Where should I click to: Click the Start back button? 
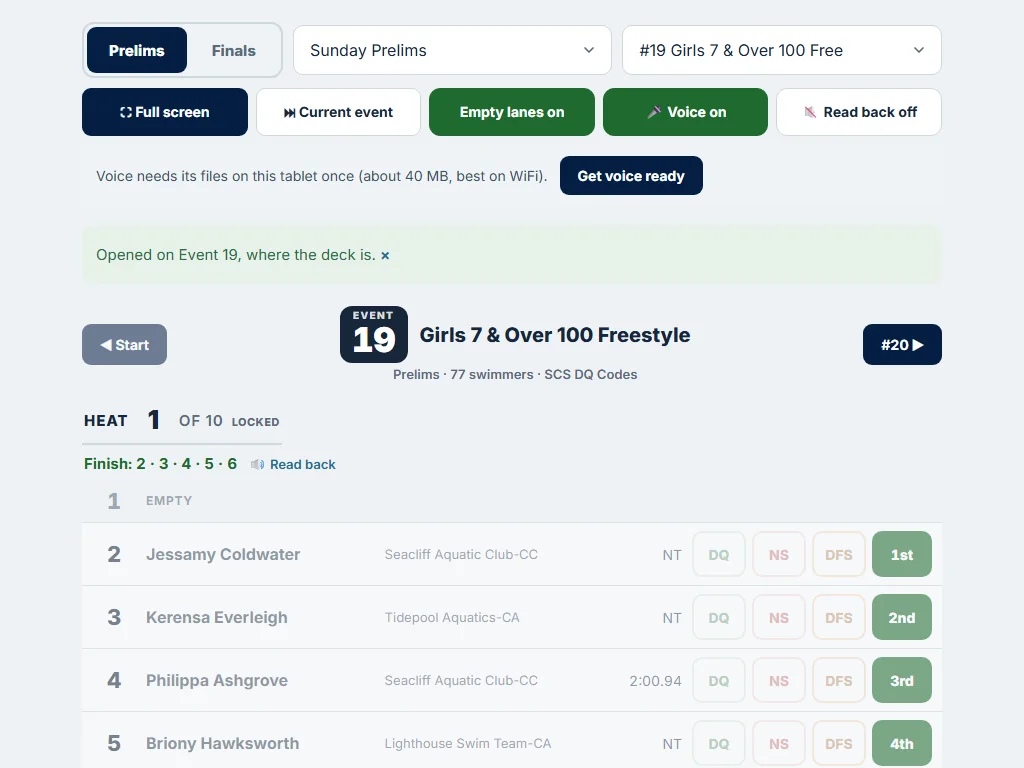click(x=124, y=345)
